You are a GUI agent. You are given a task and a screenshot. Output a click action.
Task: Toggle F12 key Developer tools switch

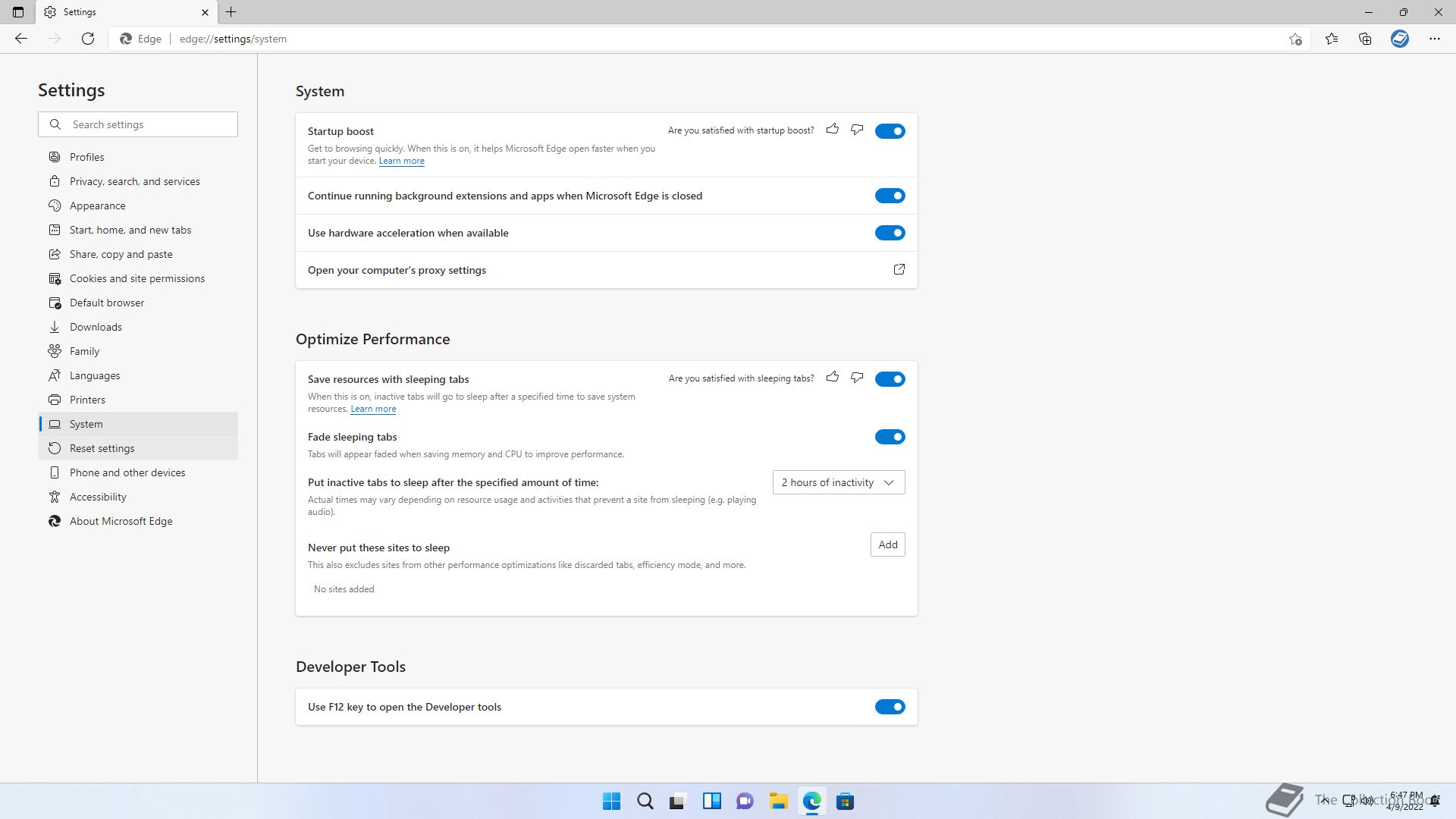click(x=890, y=707)
